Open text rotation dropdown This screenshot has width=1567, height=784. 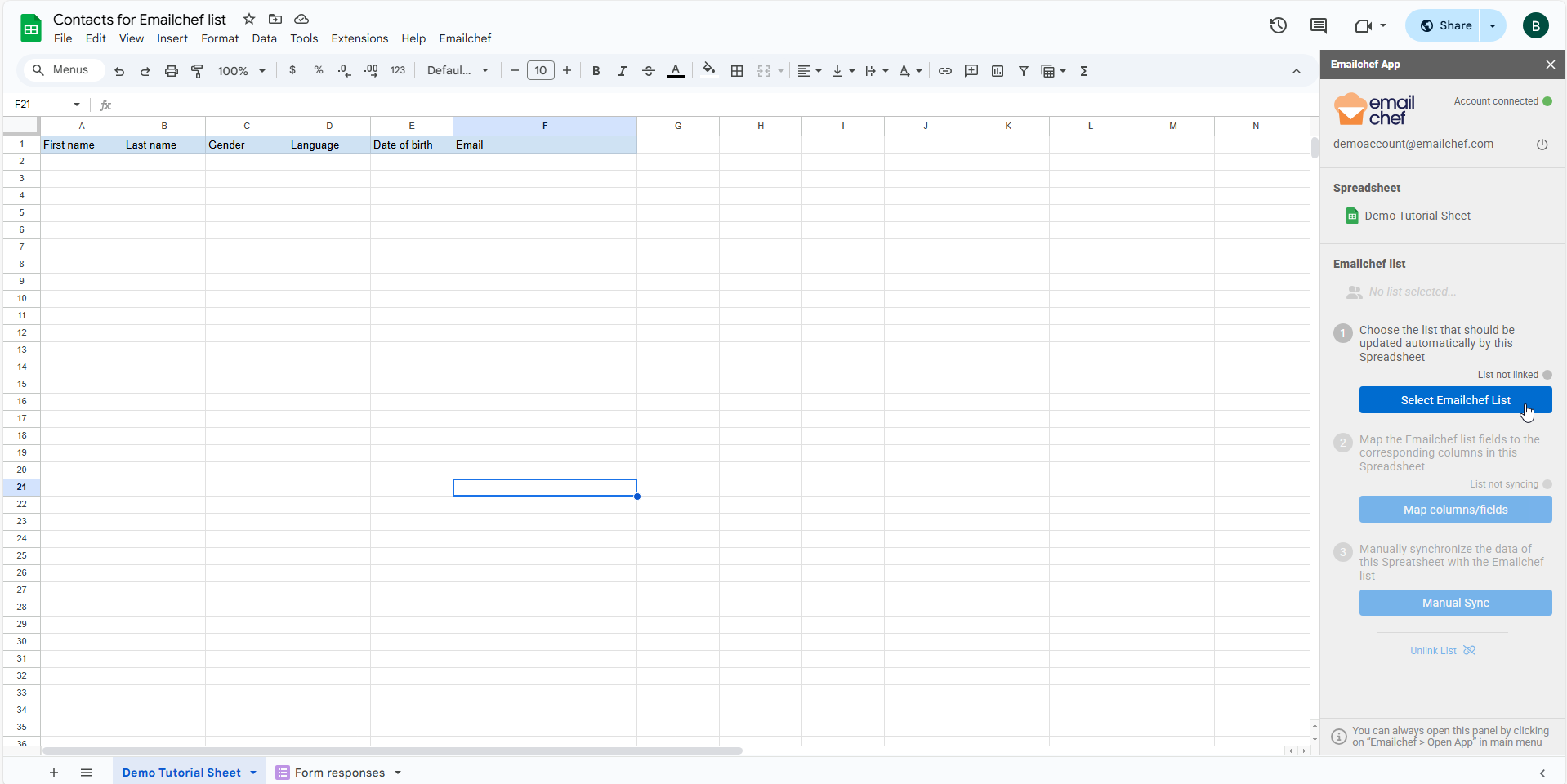[x=910, y=71]
